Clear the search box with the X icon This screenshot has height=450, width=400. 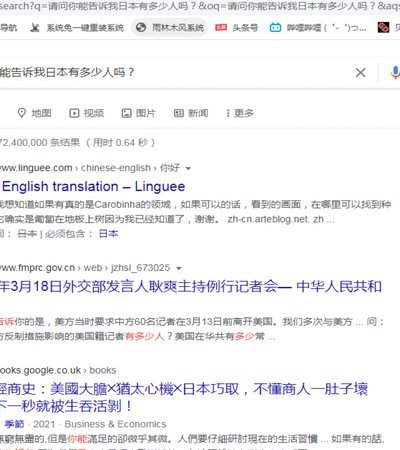360,72
